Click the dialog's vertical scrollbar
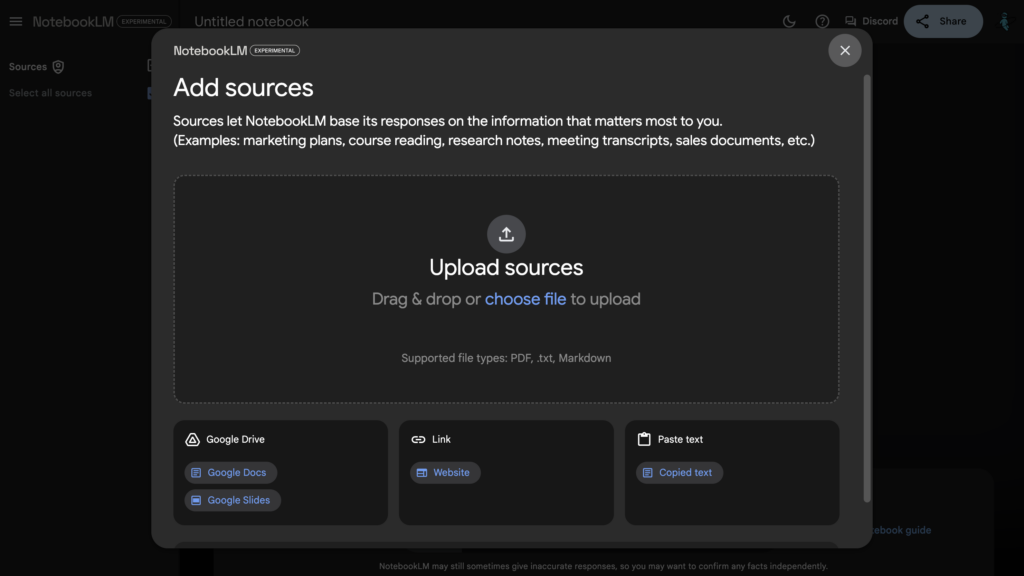1024x576 pixels. pyautogui.click(x=866, y=290)
